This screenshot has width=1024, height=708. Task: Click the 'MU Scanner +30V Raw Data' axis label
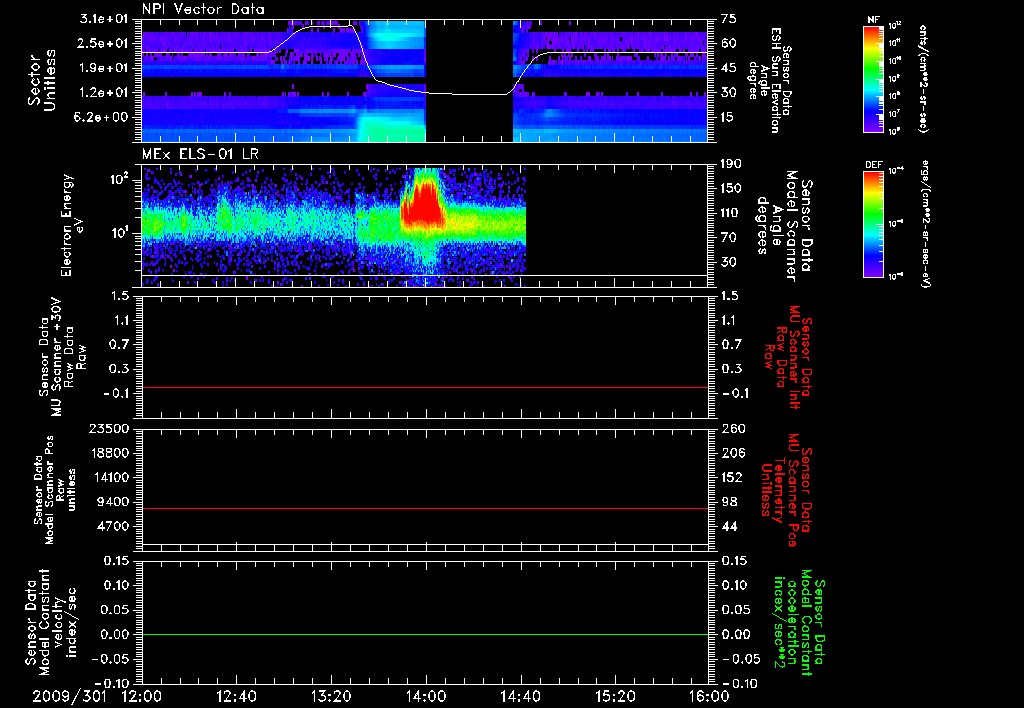[x=61, y=357]
